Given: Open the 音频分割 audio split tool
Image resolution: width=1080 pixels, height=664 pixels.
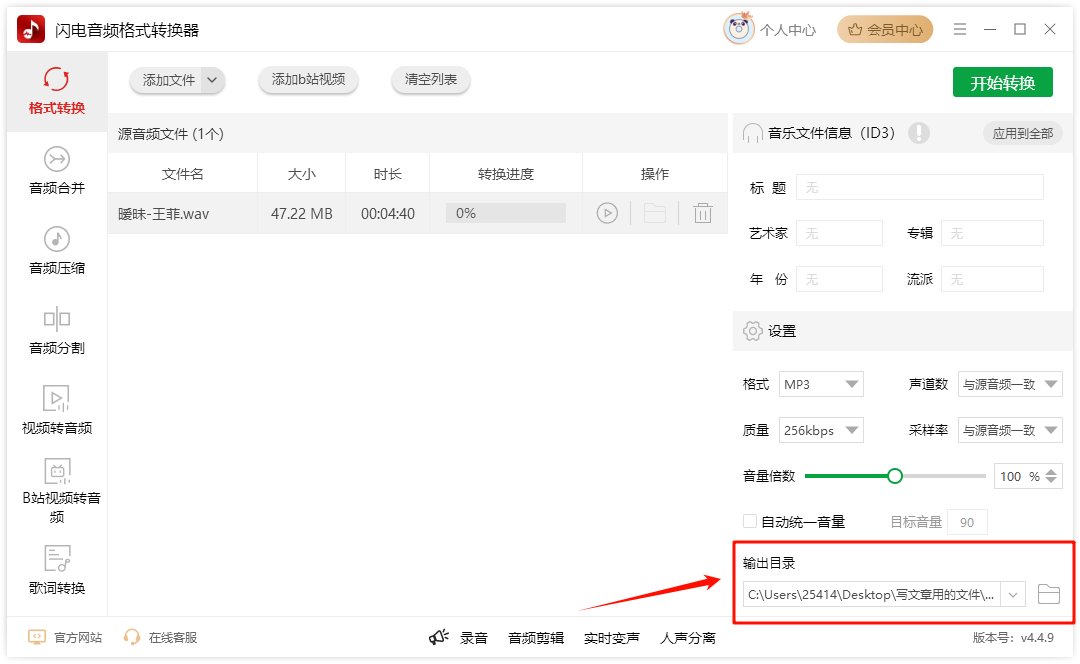Looking at the screenshot, I should [x=56, y=331].
